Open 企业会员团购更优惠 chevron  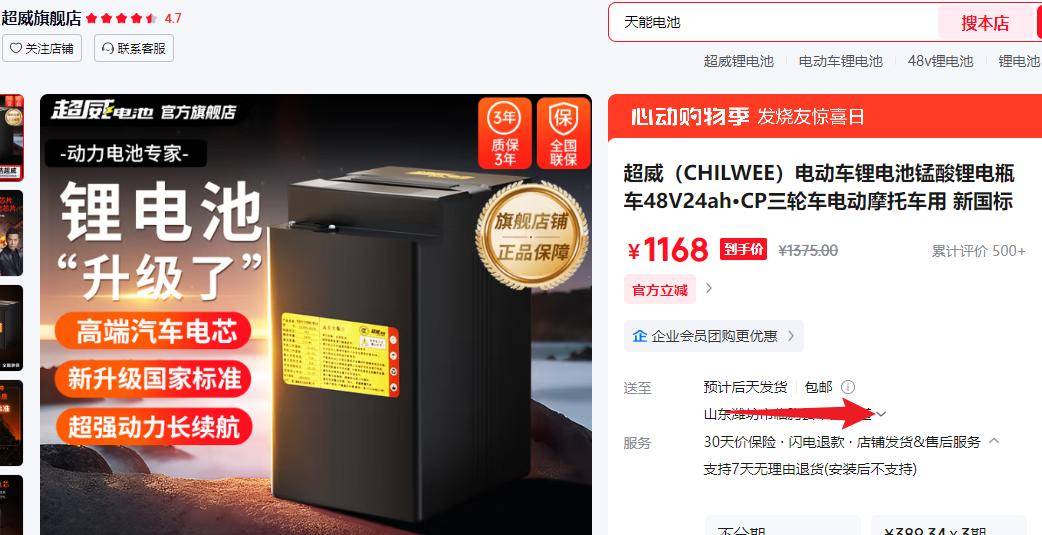791,336
